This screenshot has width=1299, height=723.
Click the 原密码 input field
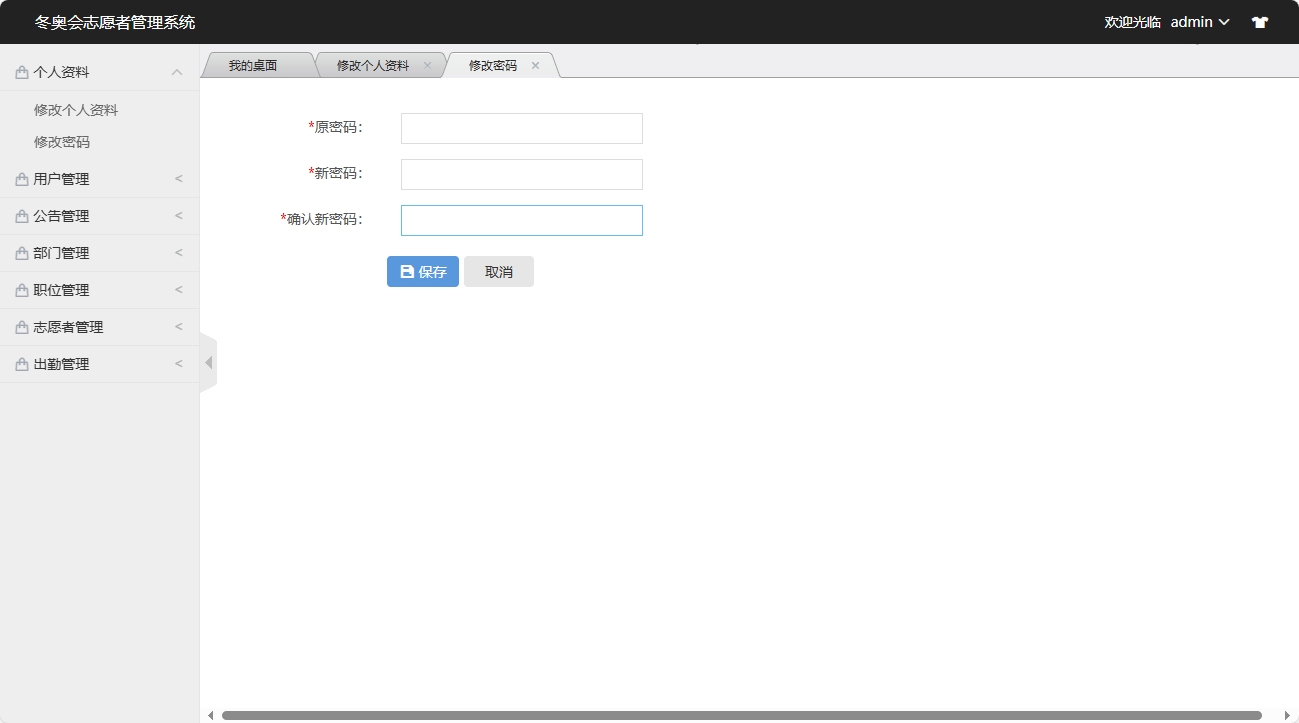point(520,127)
